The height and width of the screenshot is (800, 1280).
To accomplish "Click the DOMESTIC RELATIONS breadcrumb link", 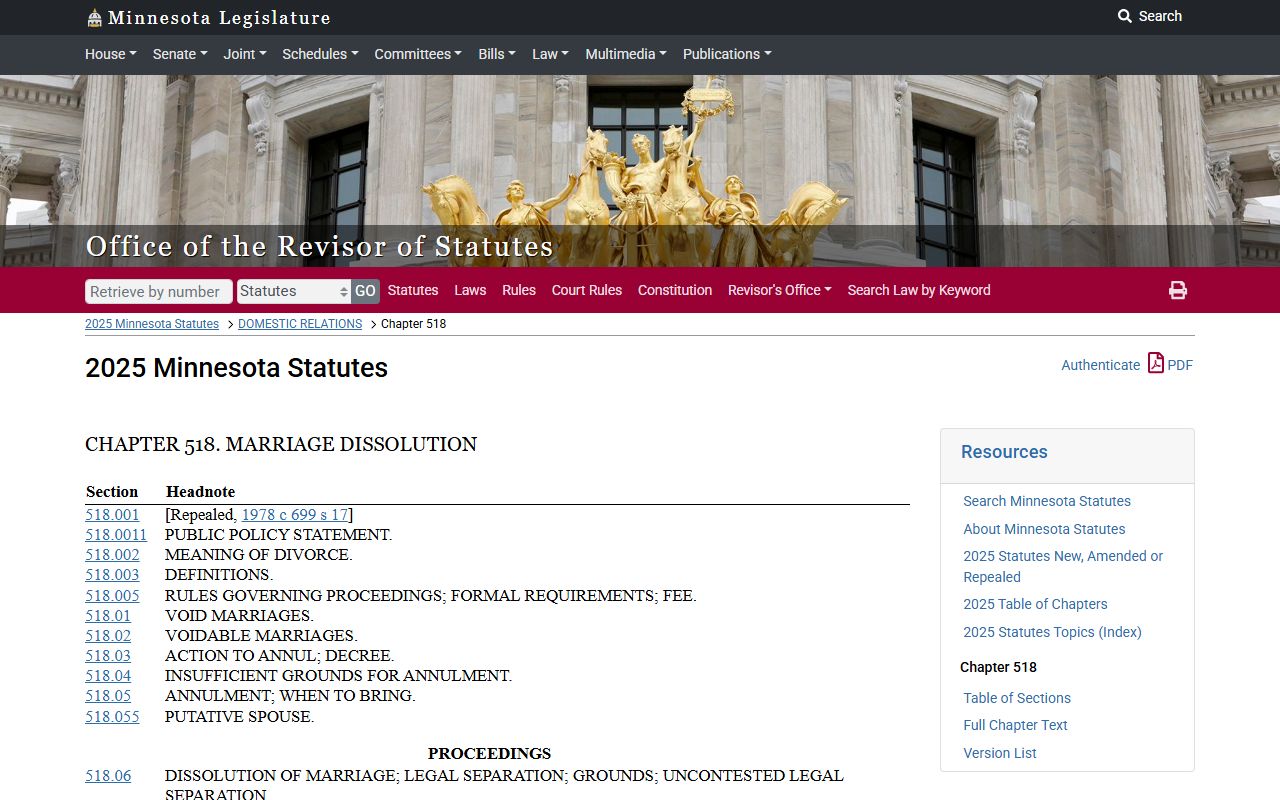I will (300, 324).
